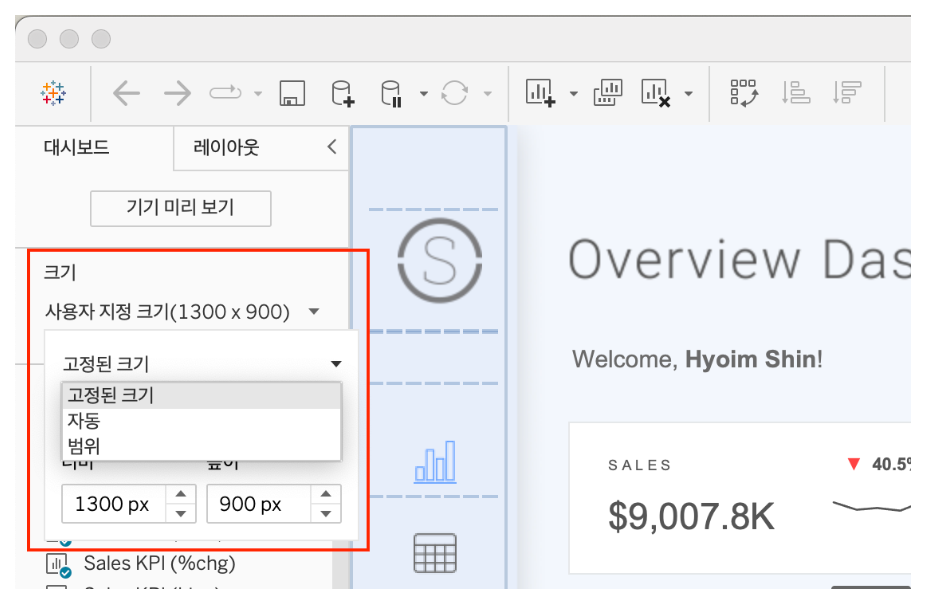Click the swap rows and columns icon
This screenshot has height=616, width=928.
[745, 94]
